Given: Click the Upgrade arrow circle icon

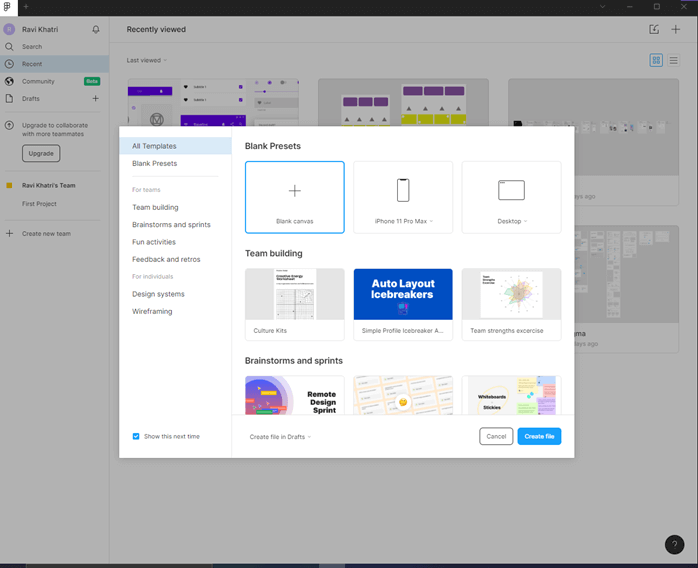Looking at the screenshot, I should (9, 126).
